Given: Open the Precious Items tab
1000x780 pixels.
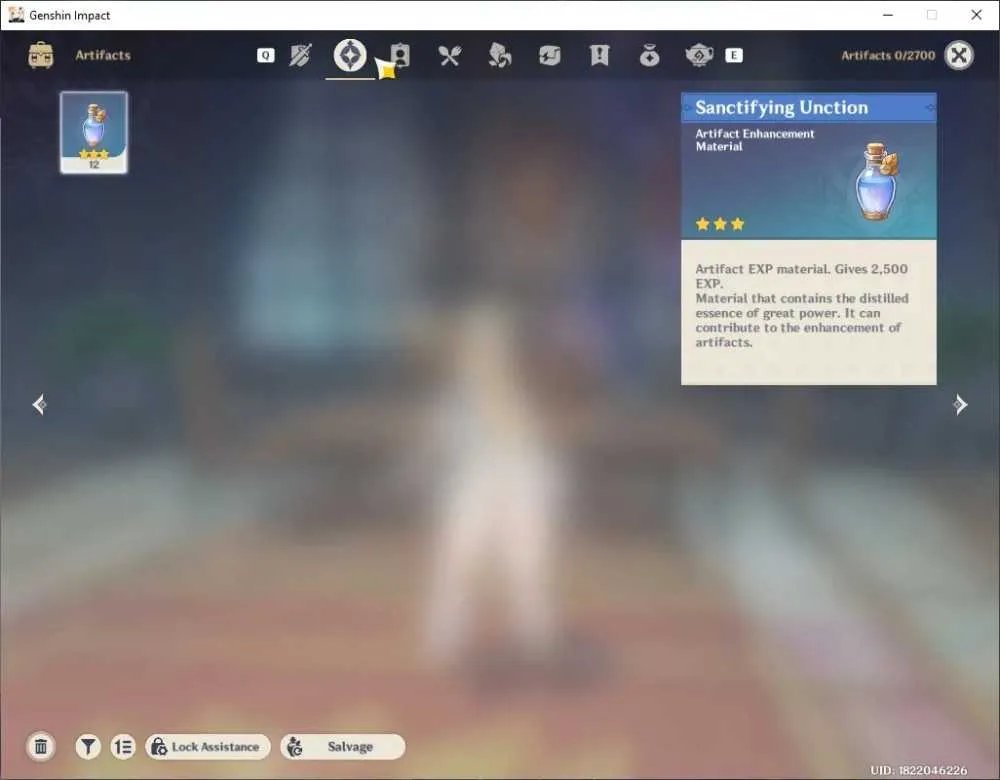Looking at the screenshot, I should click(x=649, y=55).
